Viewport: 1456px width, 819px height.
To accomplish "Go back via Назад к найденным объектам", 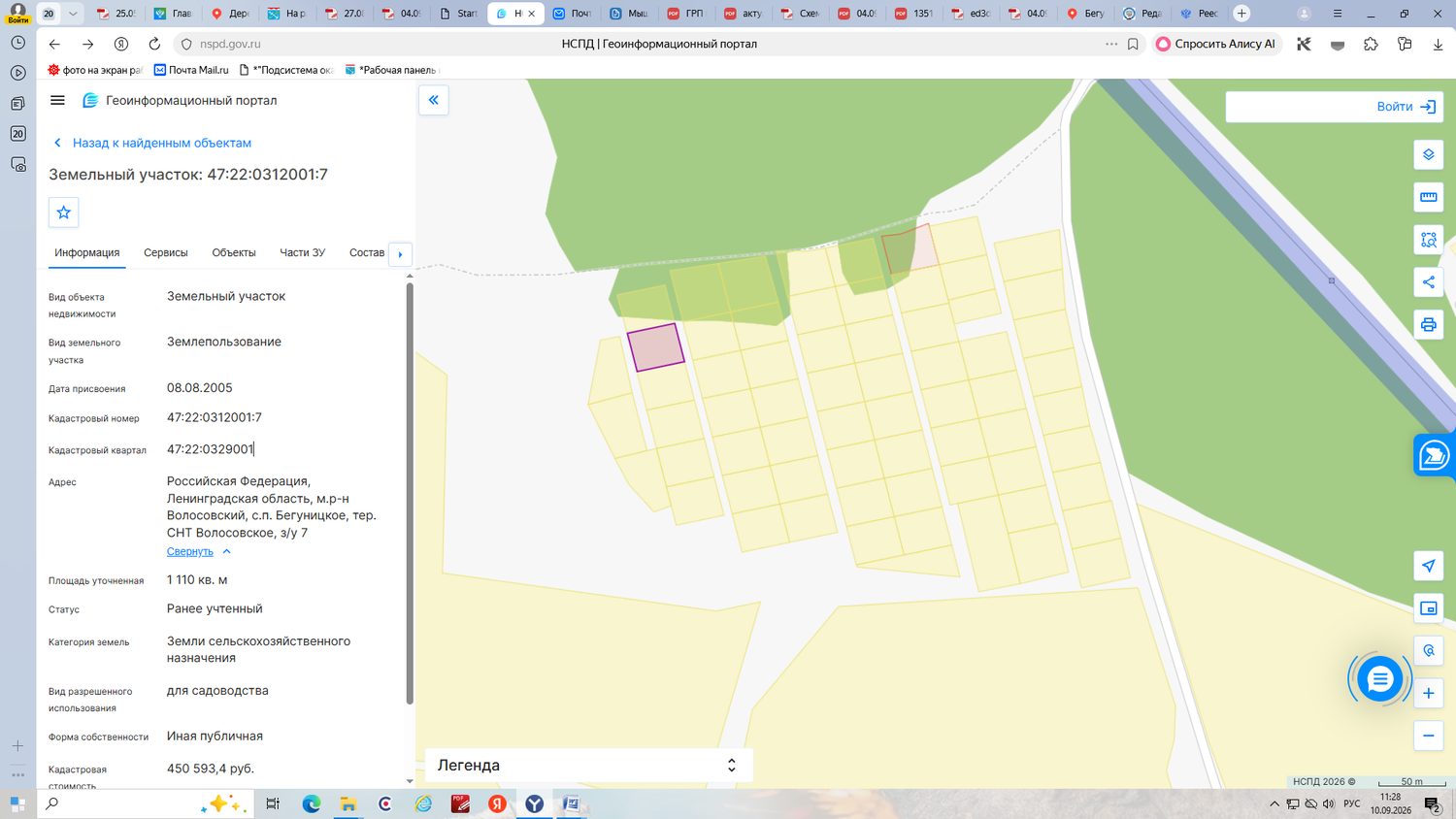I will [x=152, y=143].
